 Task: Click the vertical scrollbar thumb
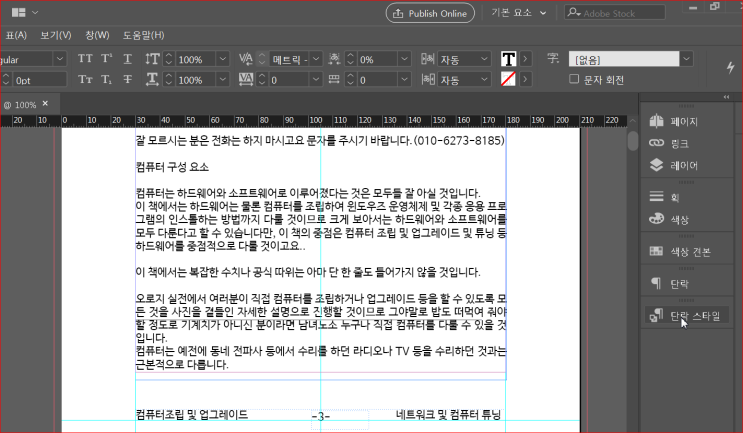pyautogui.click(x=633, y=140)
